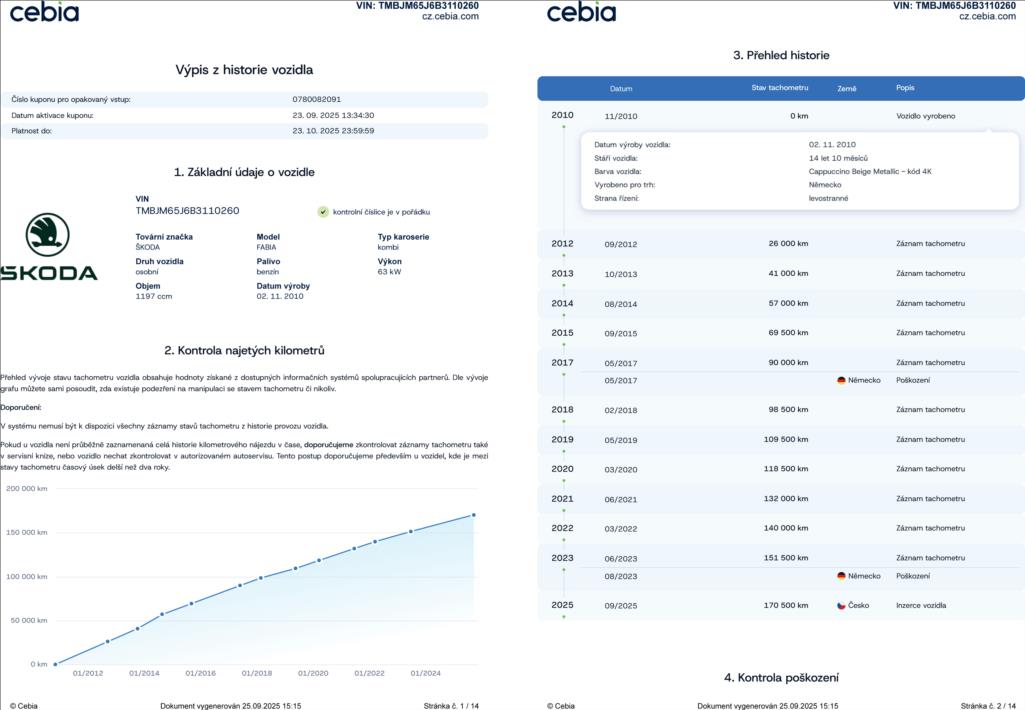Open the cz.cebia.com link on page 1
Image resolution: width=1025 pixels, height=710 pixels.
click(x=450, y=16)
